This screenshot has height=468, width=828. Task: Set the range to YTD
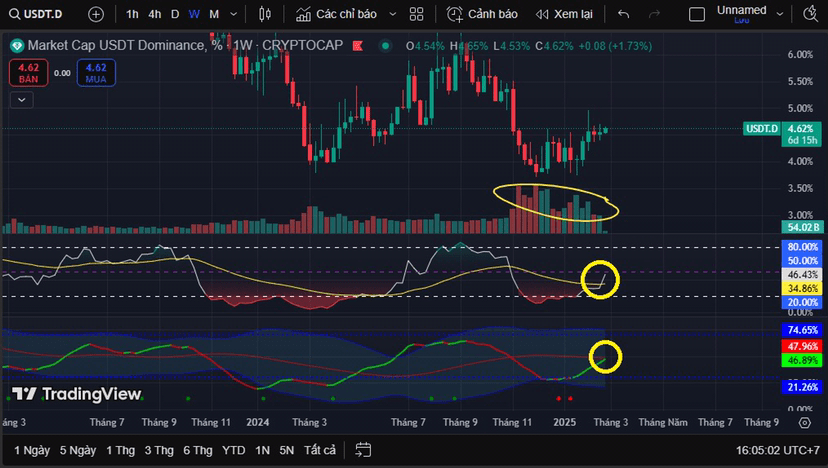(x=233, y=450)
